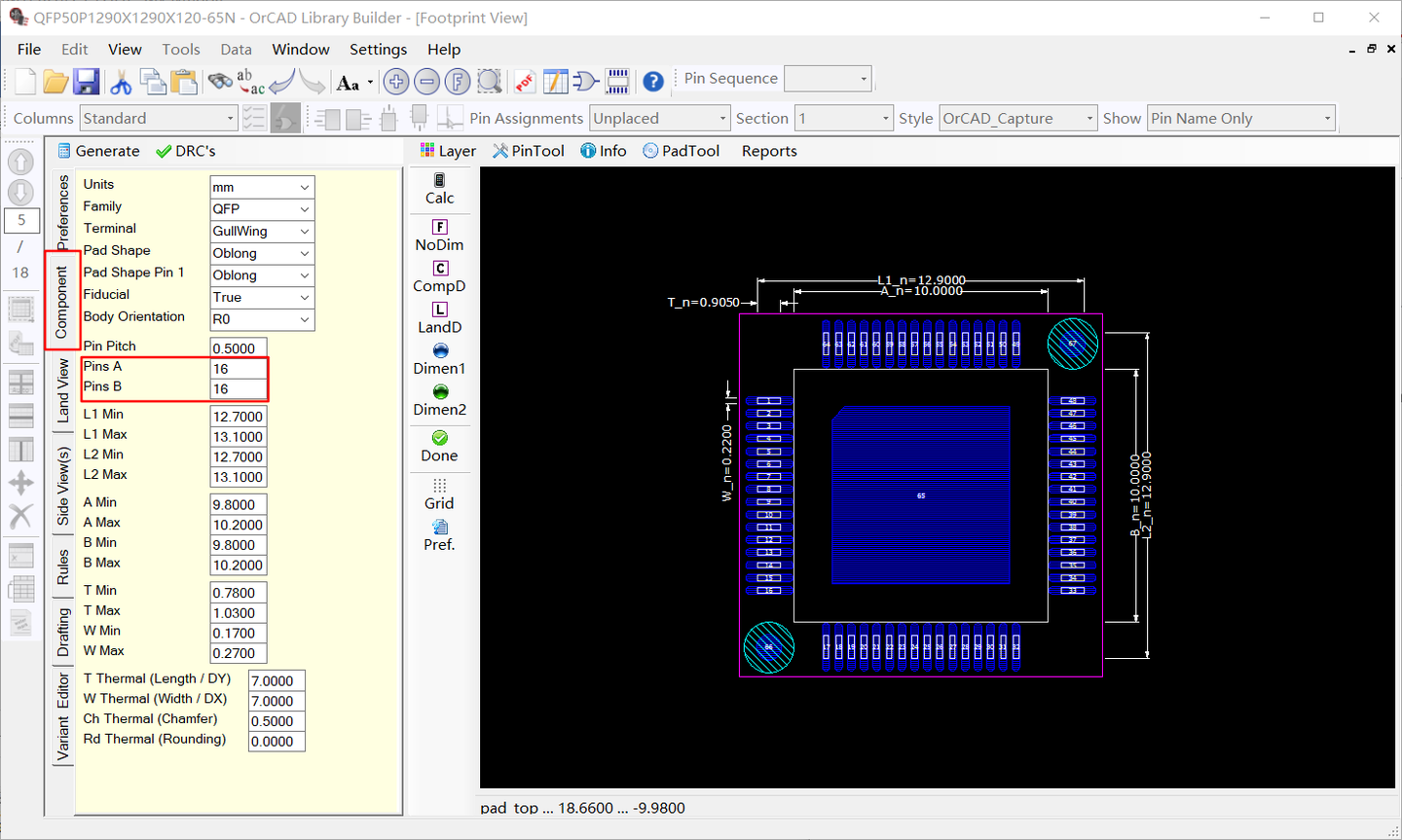Open the Units dropdown showing mm
The width and height of the screenshot is (1402, 840).
tap(261, 186)
